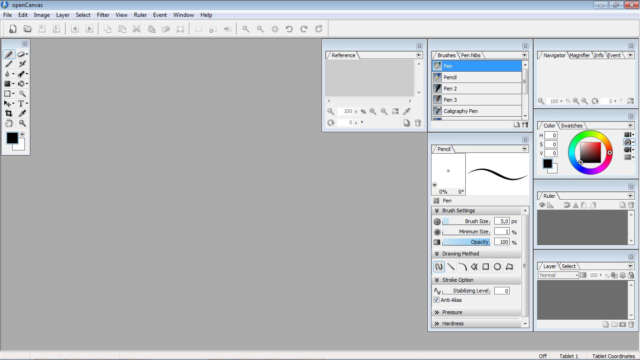
Task: Click the Brush Size value field
Action: 502,221
